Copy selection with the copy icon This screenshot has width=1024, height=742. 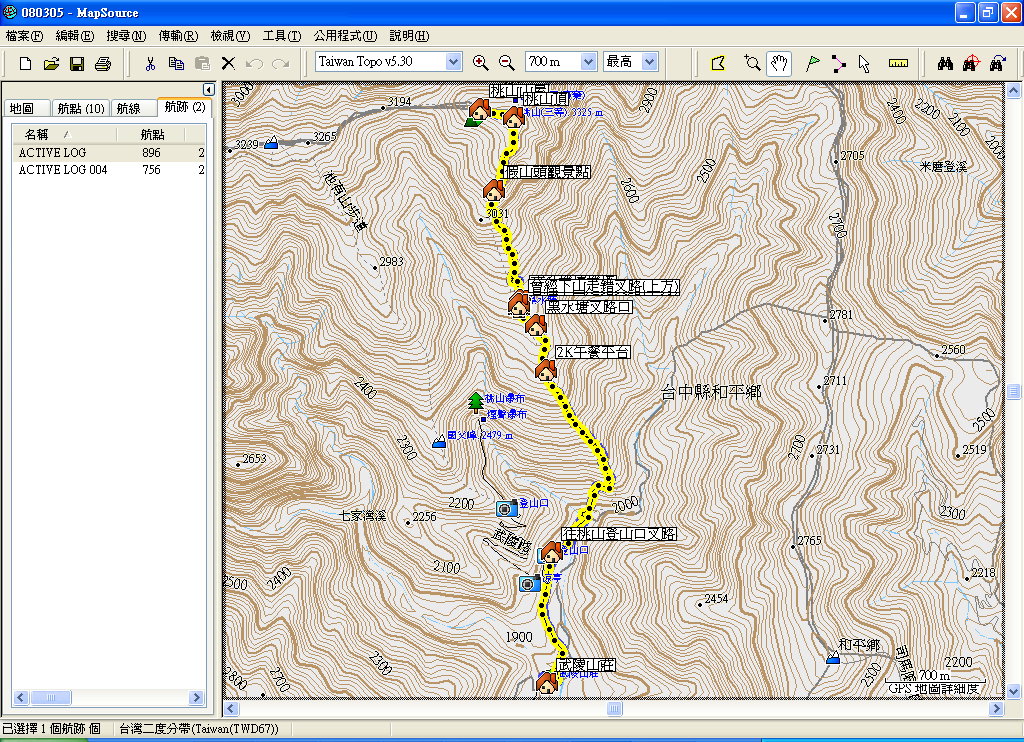(176, 63)
